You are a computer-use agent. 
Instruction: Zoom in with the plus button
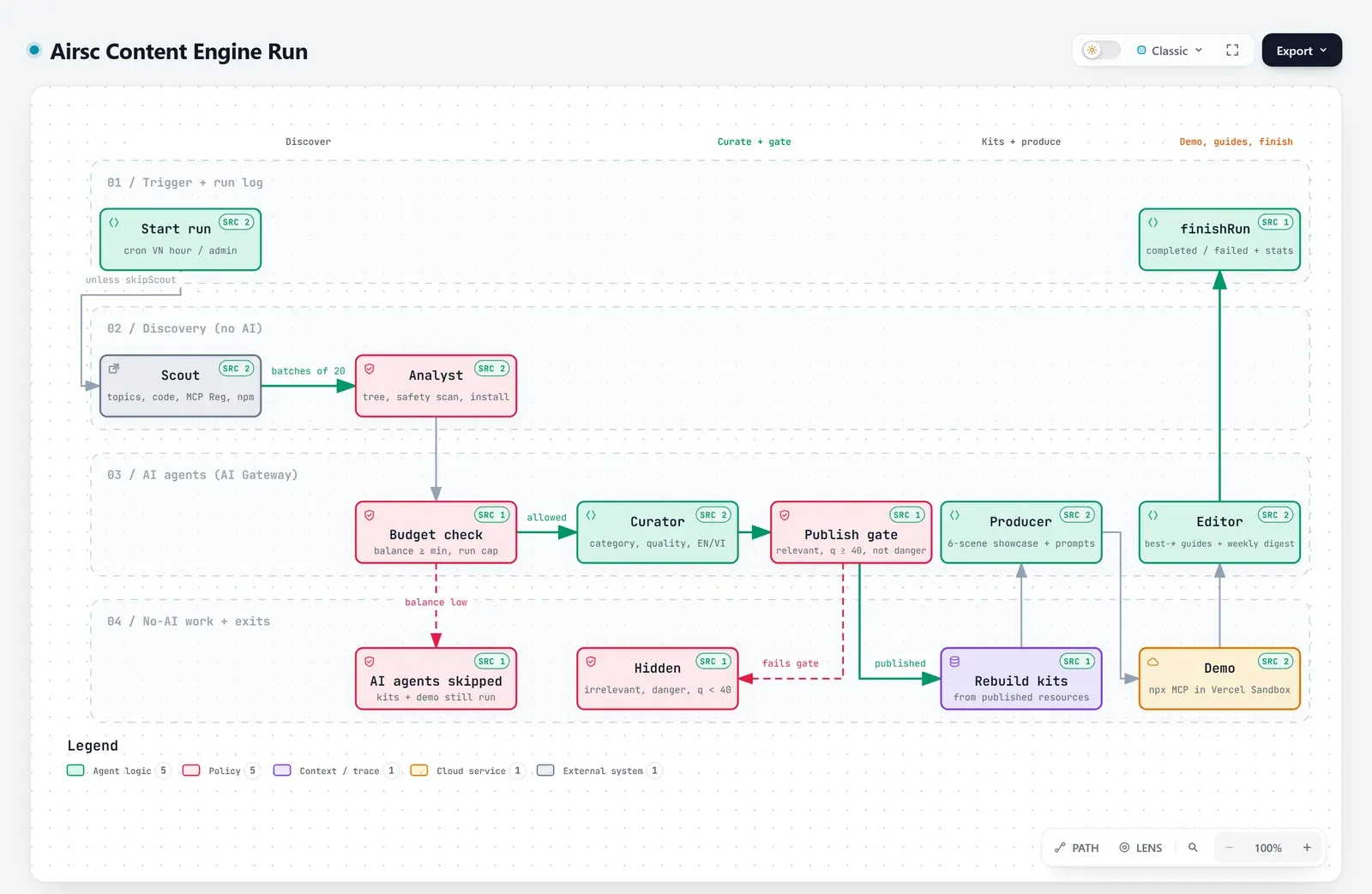click(x=1307, y=848)
